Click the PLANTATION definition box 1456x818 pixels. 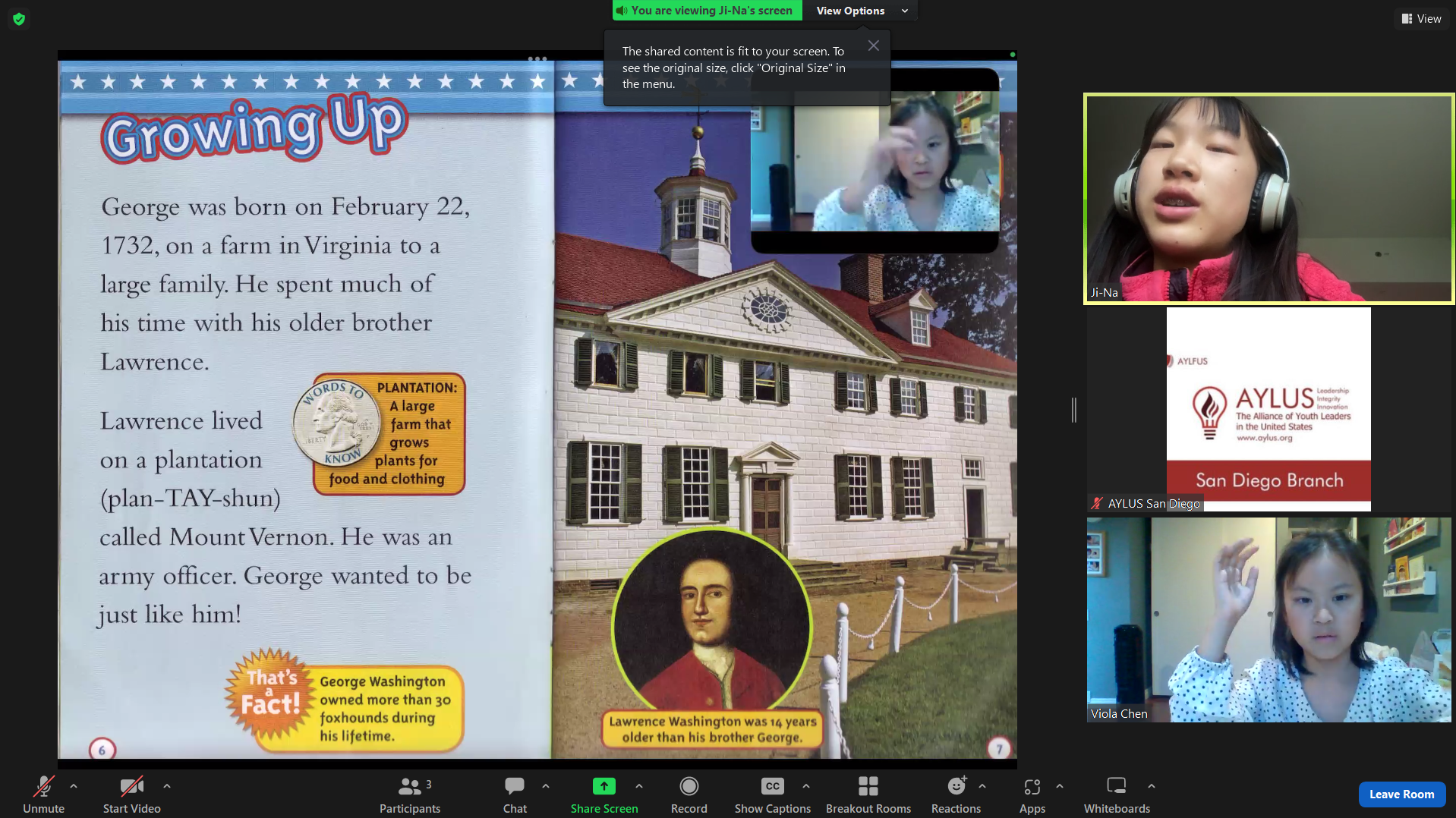click(x=389, y=434)
